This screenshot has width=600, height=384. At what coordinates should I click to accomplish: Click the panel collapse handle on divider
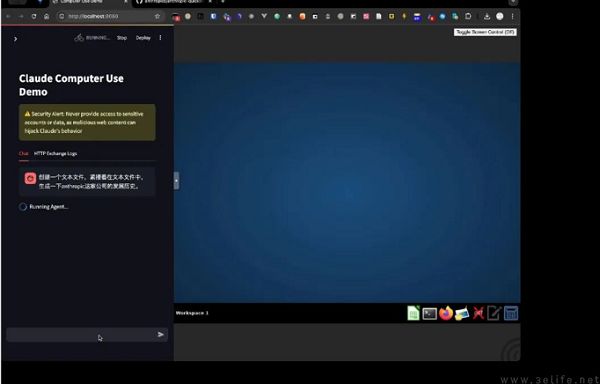[176, 181]
